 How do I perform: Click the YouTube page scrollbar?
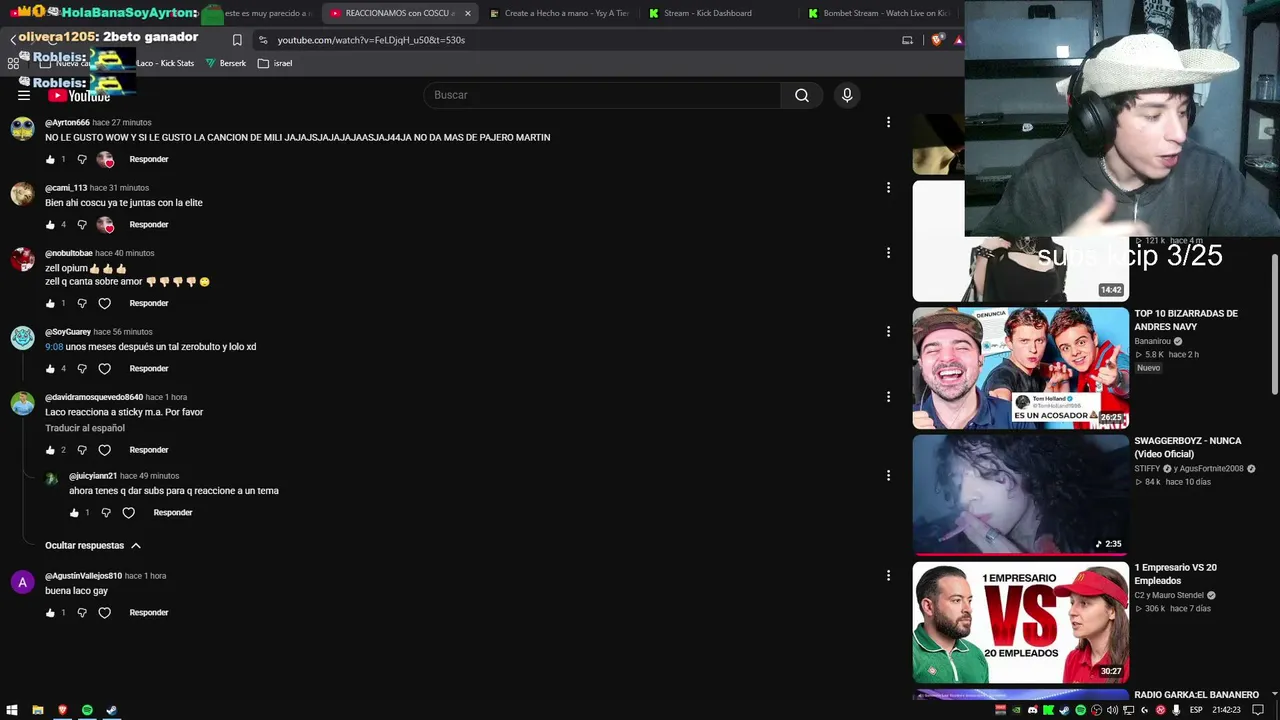coord(1274,325)
